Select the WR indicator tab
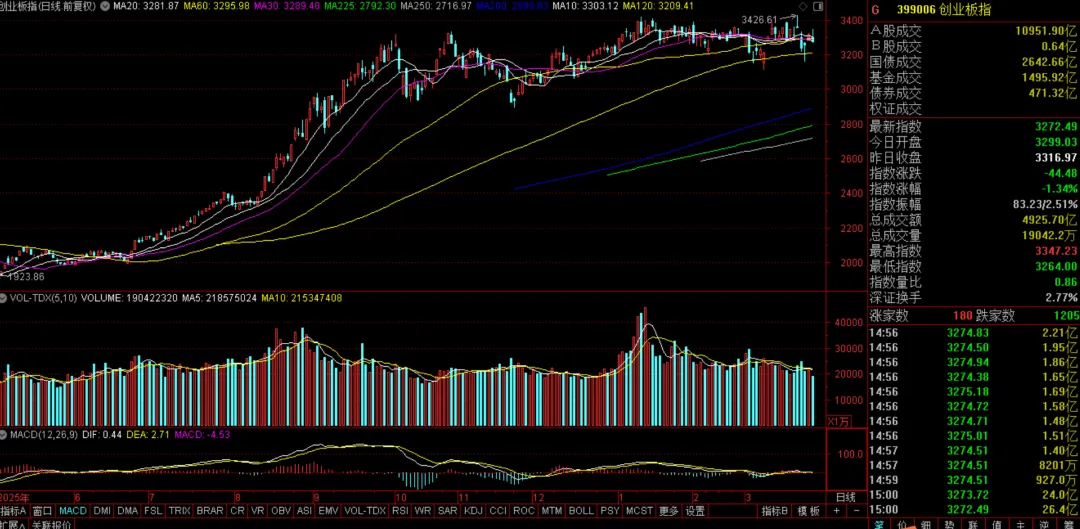Image resolution: width=1080 pixels, height=529 pixels. (x=422, y=510)
